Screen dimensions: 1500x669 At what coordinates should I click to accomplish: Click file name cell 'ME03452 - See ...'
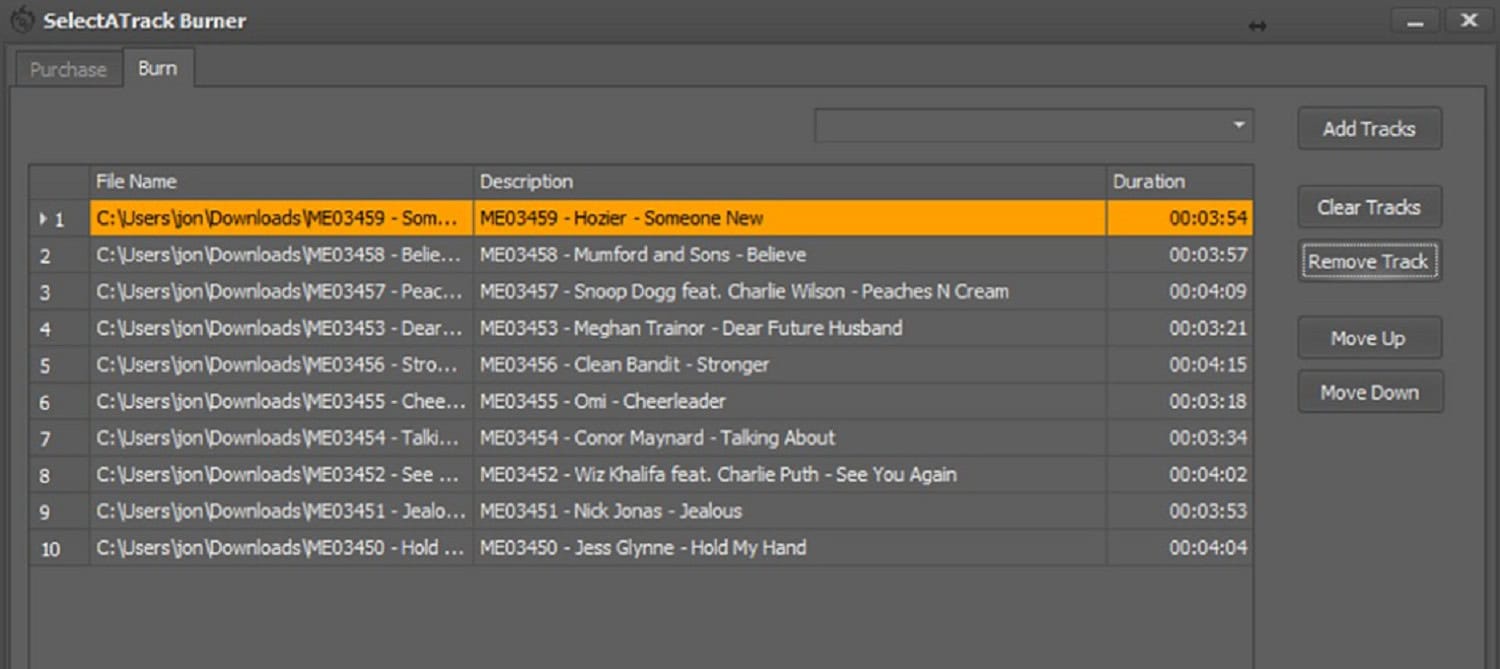click(x=281, y=474)
